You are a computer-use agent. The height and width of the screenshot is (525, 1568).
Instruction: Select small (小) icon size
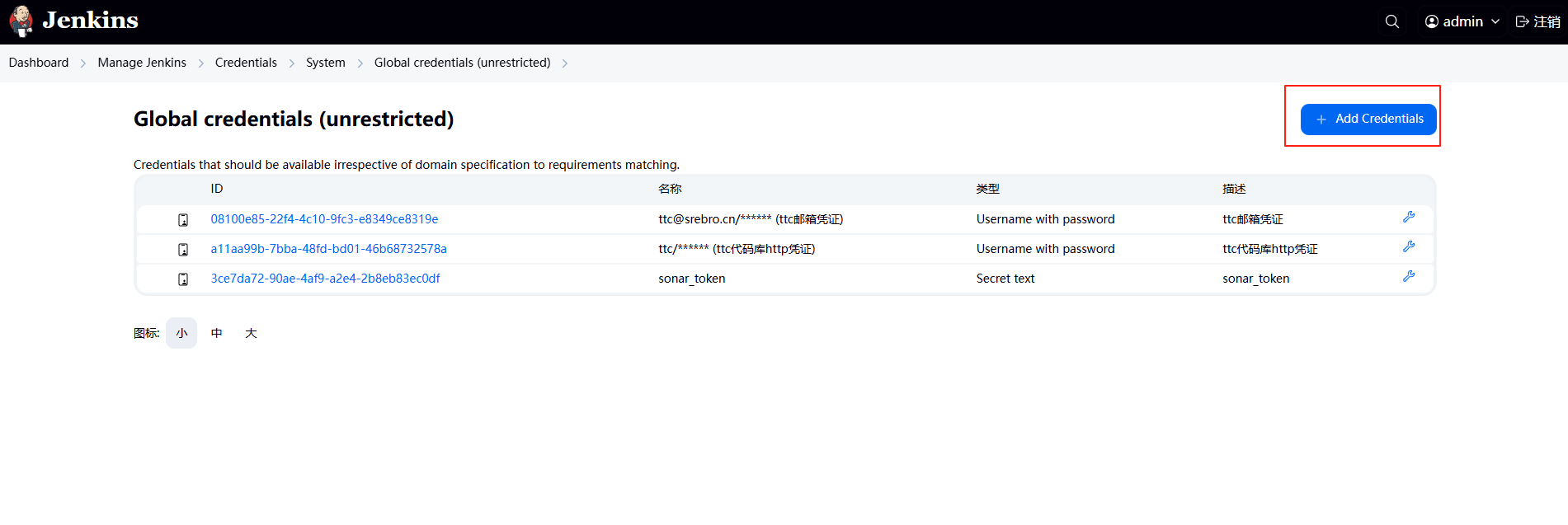tap(181, 333)
